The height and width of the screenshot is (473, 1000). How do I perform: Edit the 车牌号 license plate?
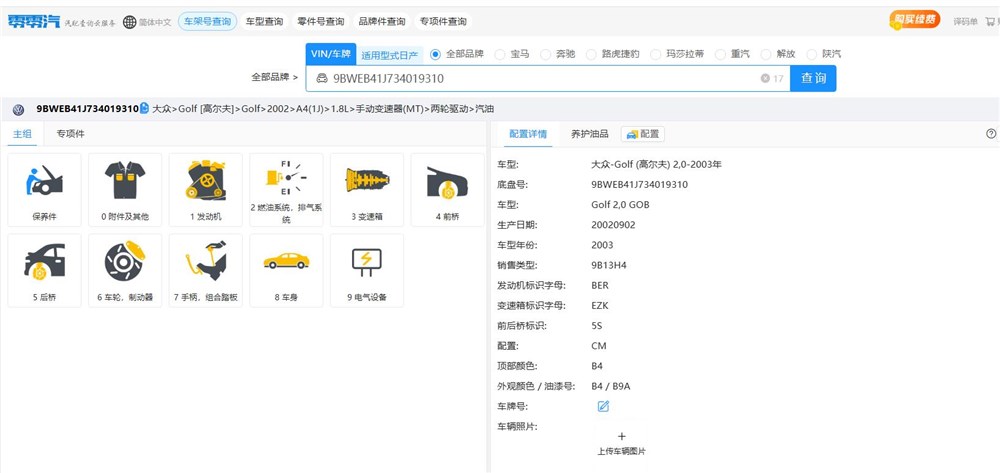tap(603, 406)
